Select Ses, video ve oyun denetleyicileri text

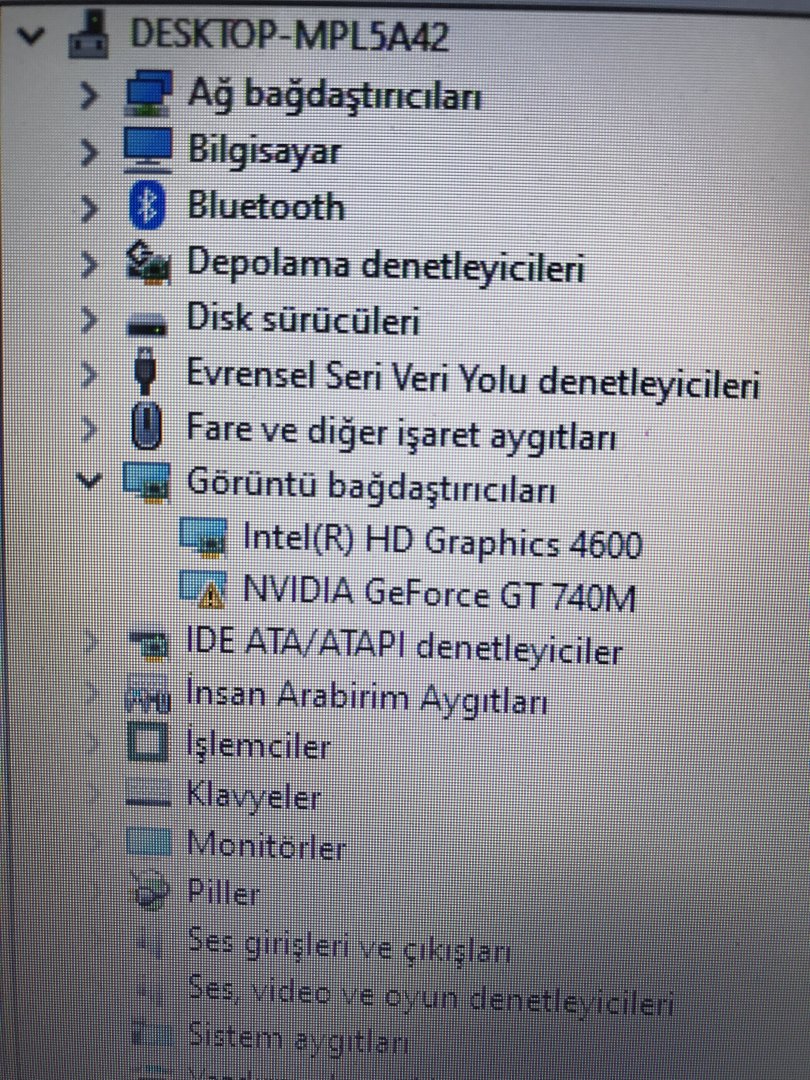[430, 997]
